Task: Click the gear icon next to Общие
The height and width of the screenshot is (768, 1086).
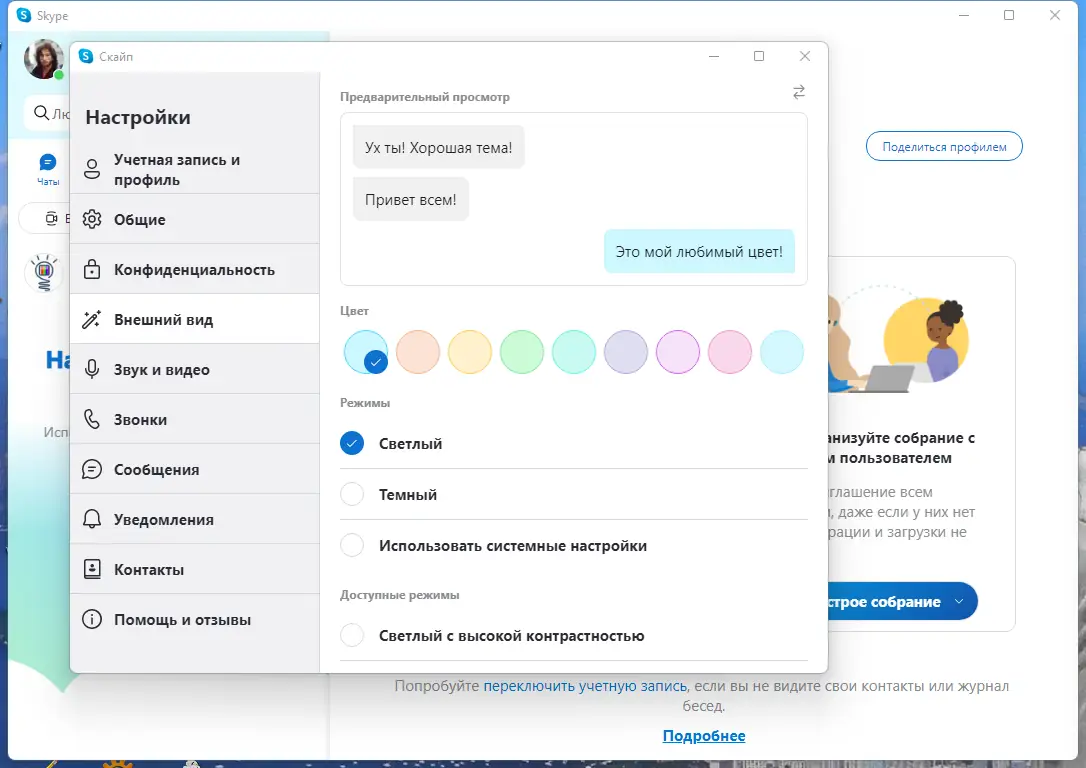Action: pyautogui.click(x=91, y=219)
